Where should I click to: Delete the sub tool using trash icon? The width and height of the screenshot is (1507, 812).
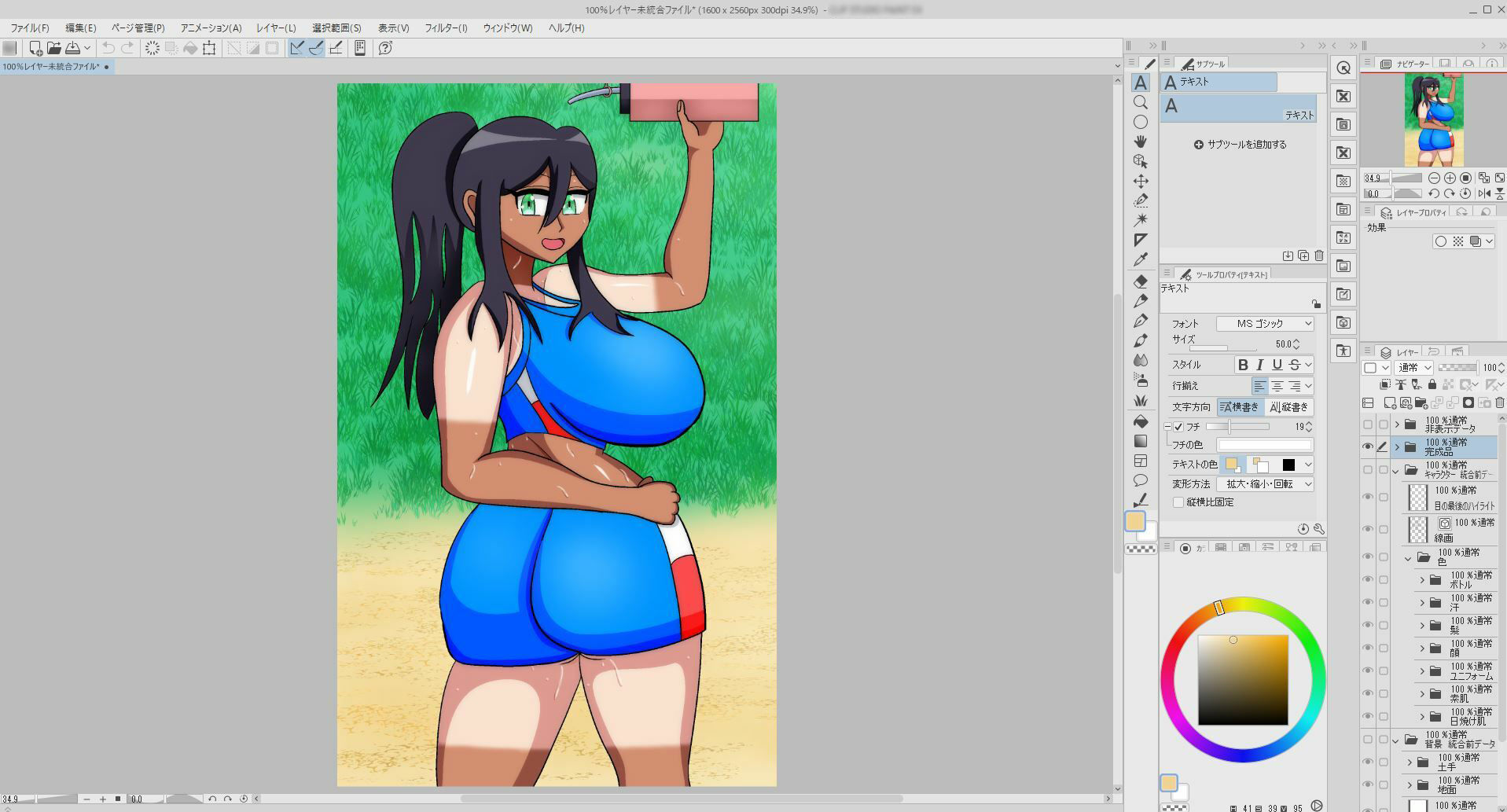click(1319, 255)
